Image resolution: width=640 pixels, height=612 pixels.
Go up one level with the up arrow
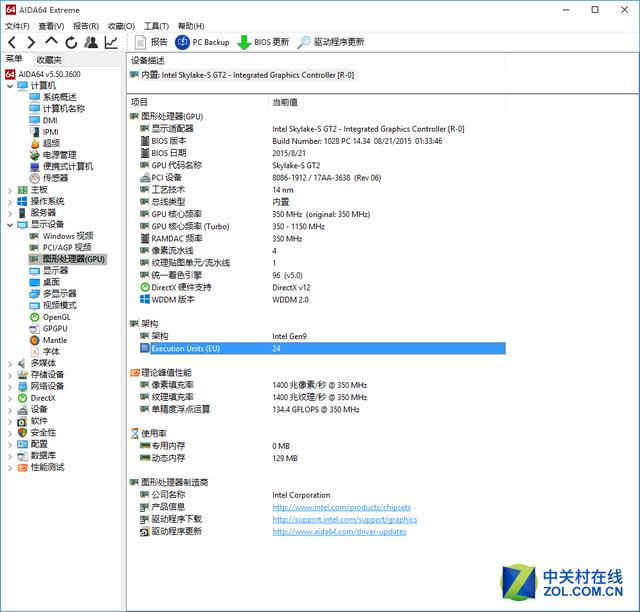[x=51, y=41]
